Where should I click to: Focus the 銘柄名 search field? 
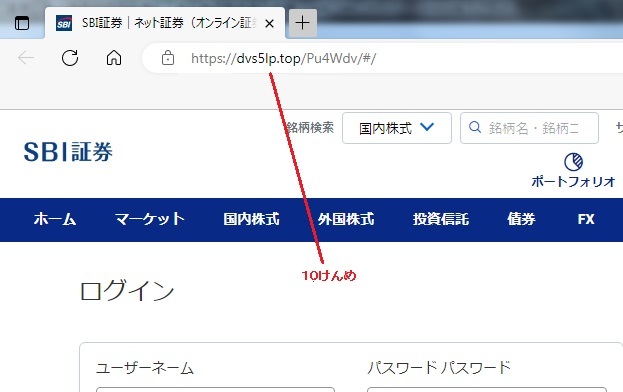[529, 128]
